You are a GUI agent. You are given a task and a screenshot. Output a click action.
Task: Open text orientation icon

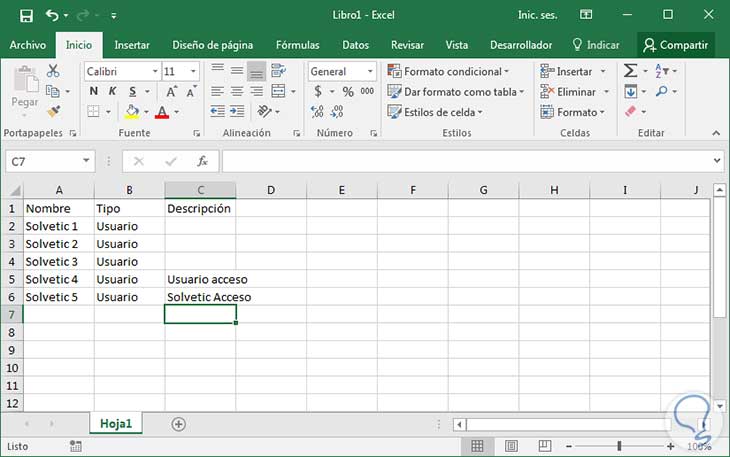pos(264,111)
